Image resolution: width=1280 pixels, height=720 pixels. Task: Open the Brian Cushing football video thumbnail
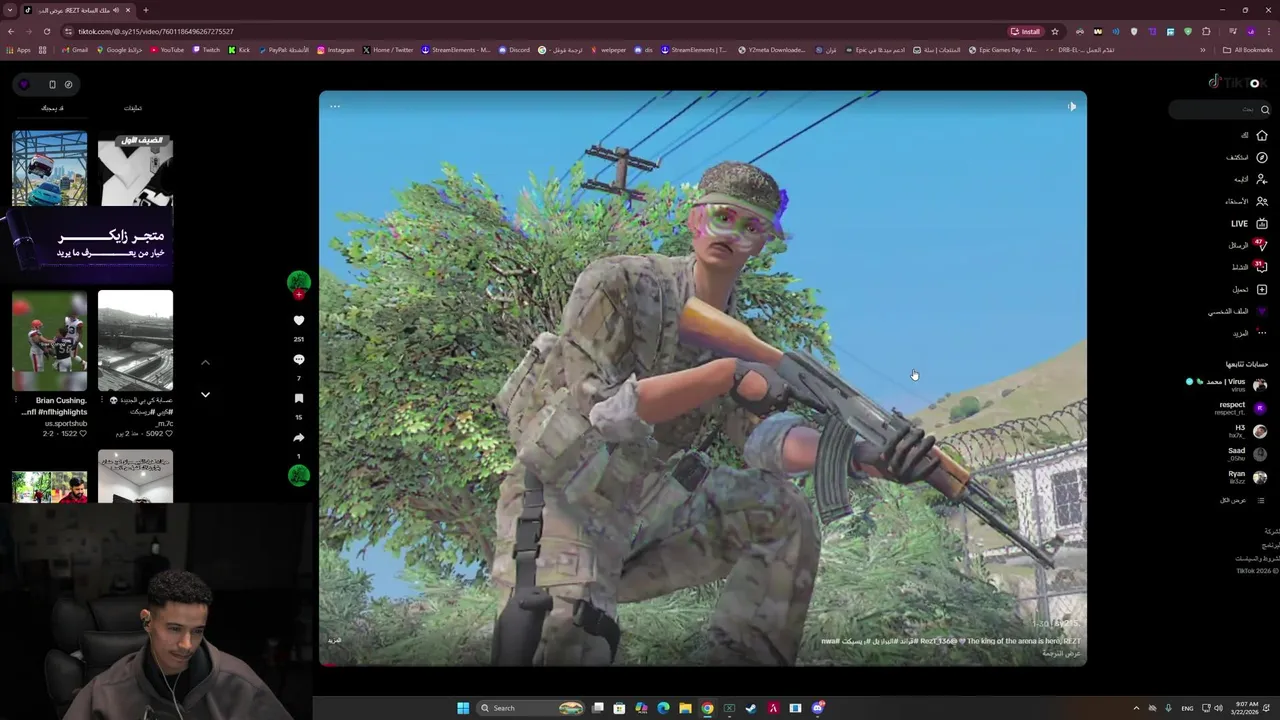(49, 340)
